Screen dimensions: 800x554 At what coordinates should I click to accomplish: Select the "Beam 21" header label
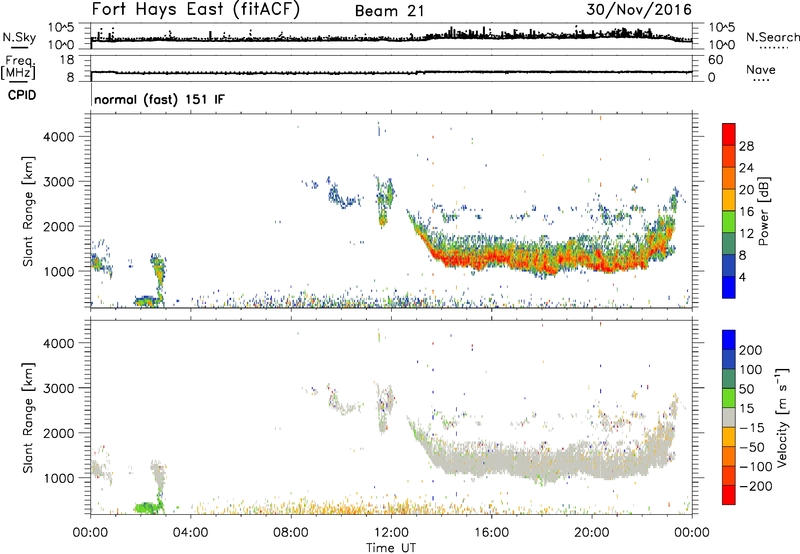(389, 11)
